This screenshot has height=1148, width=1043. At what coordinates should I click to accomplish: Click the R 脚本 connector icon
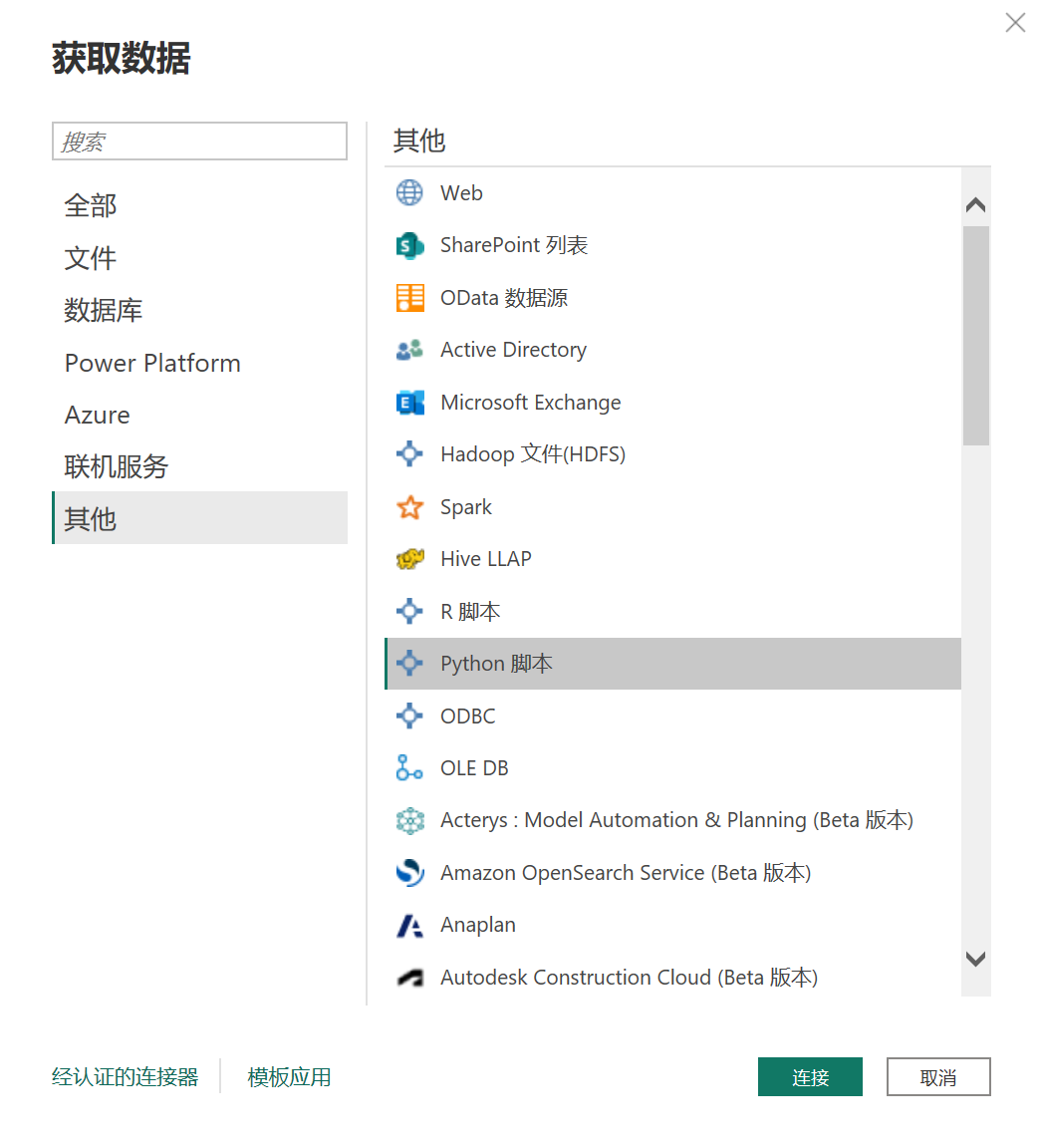point(409,611)
